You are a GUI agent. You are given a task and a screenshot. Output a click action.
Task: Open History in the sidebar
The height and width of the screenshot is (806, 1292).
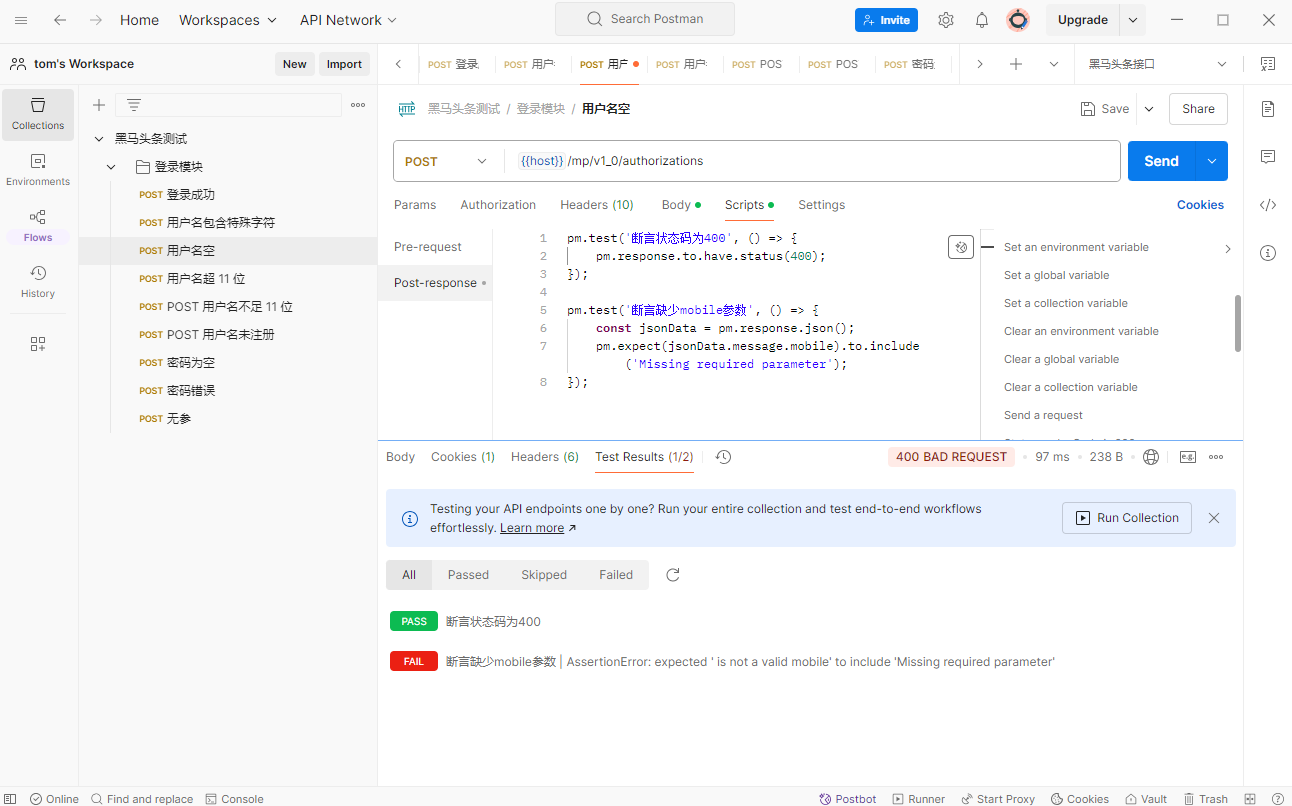point(38,282)
